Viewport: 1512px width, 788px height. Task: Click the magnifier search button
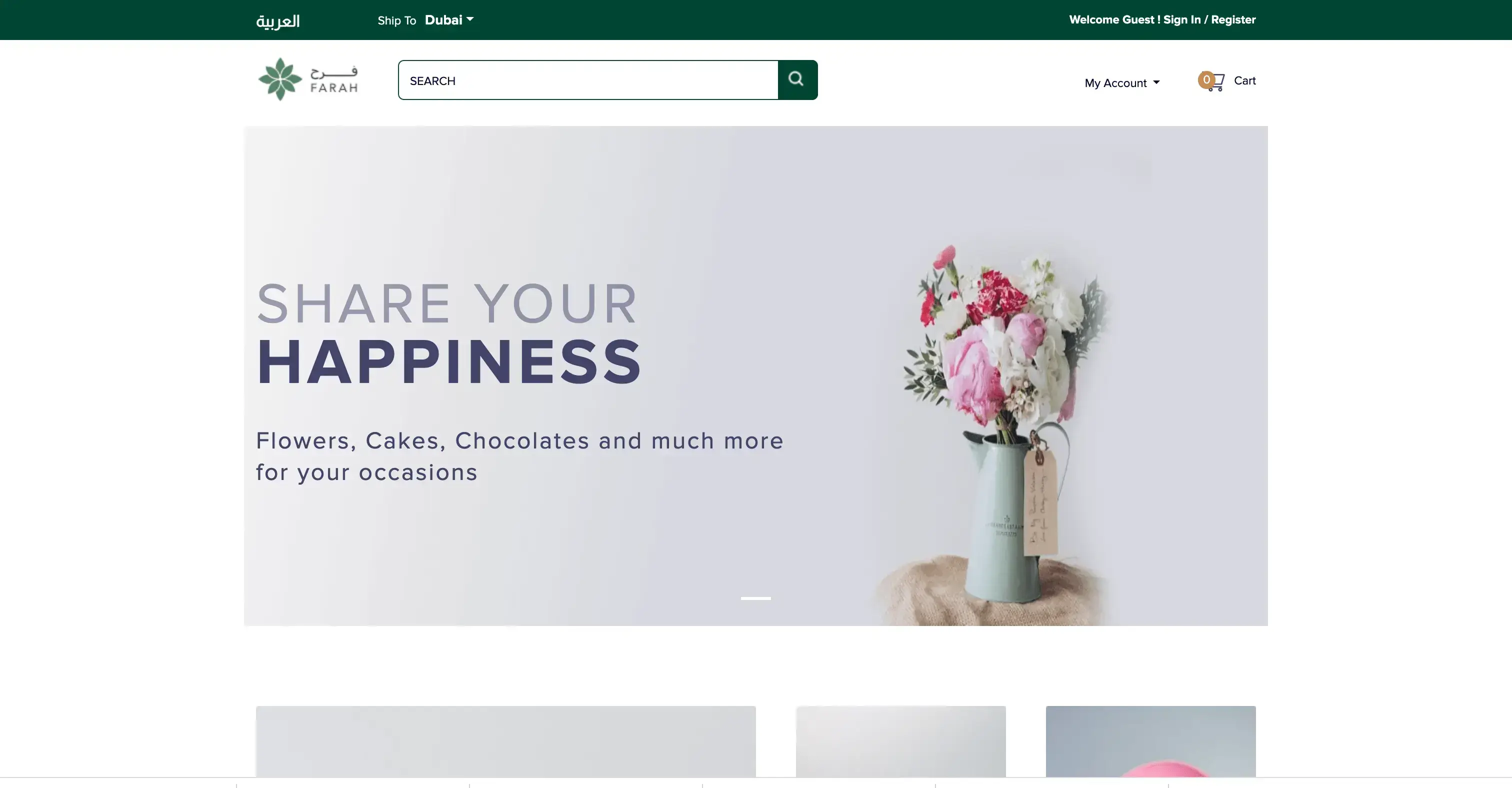click(x=797, y=80)
